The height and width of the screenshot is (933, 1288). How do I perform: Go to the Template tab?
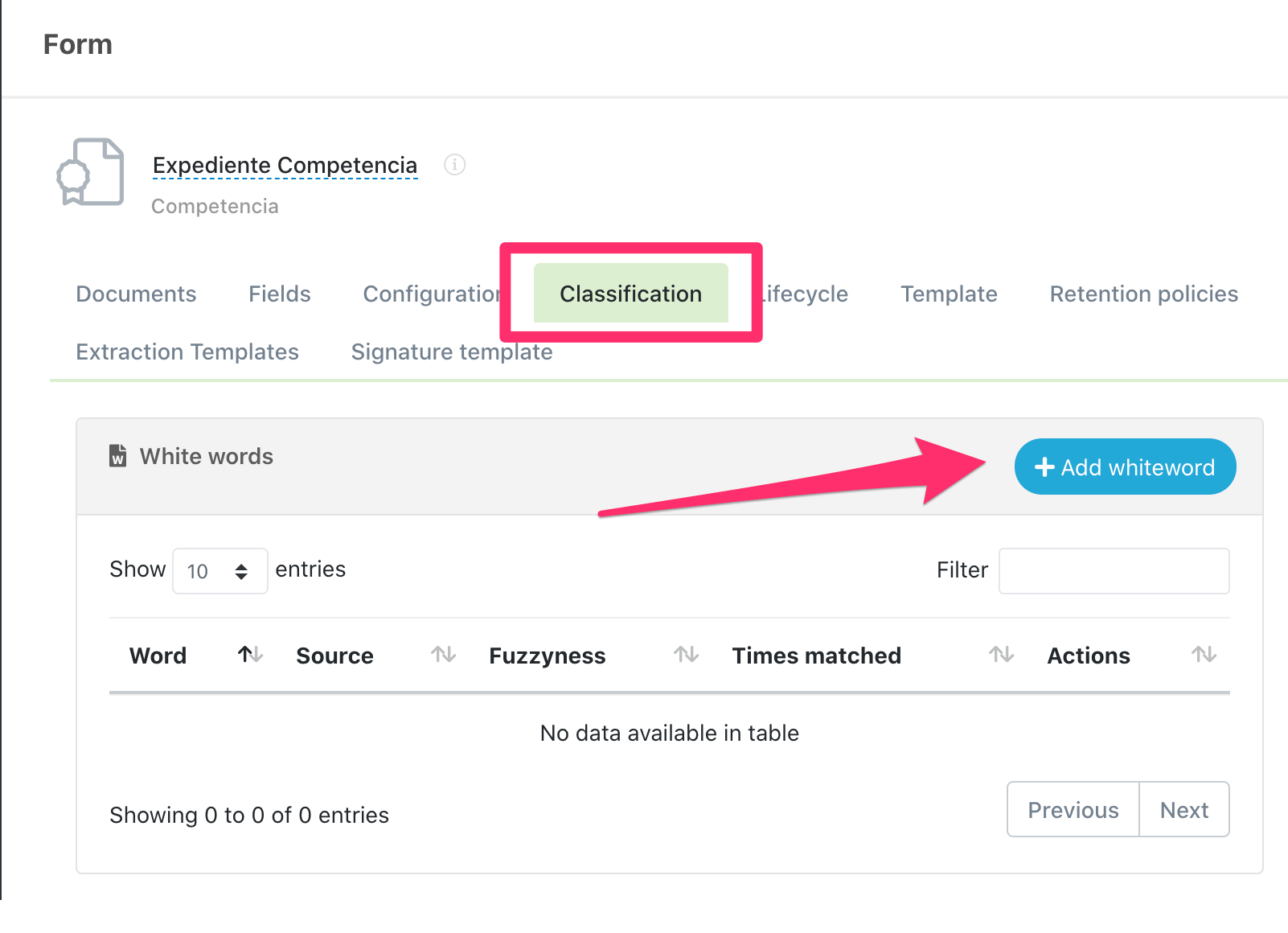pos(949,294)
